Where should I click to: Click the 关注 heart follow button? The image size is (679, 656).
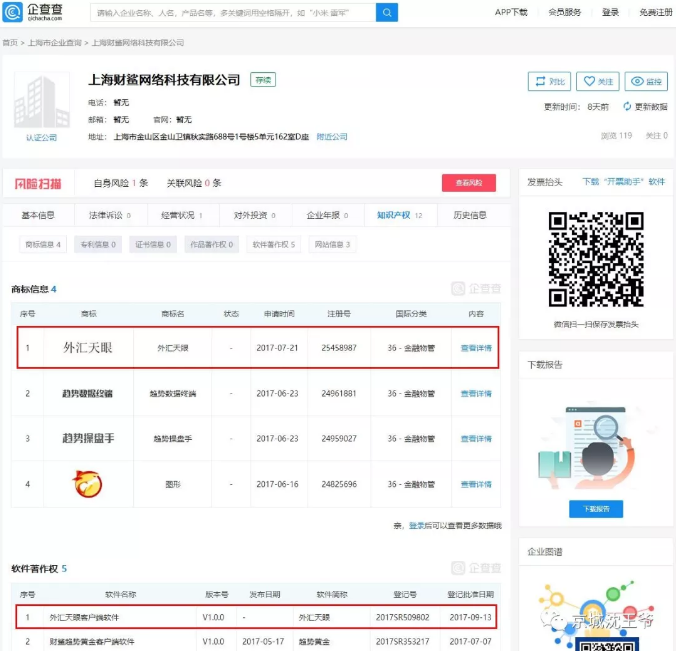click(600, 81)
